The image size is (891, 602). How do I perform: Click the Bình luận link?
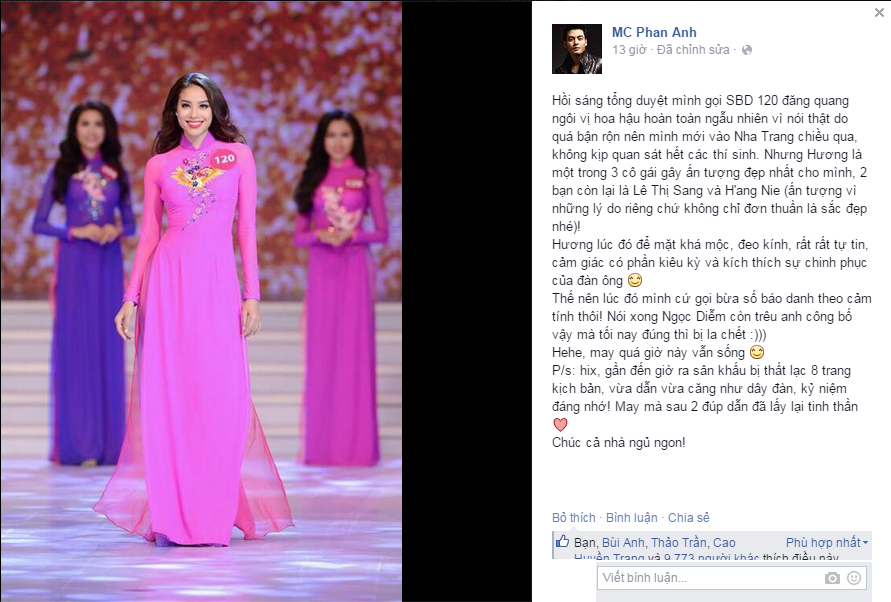(631, 518)
